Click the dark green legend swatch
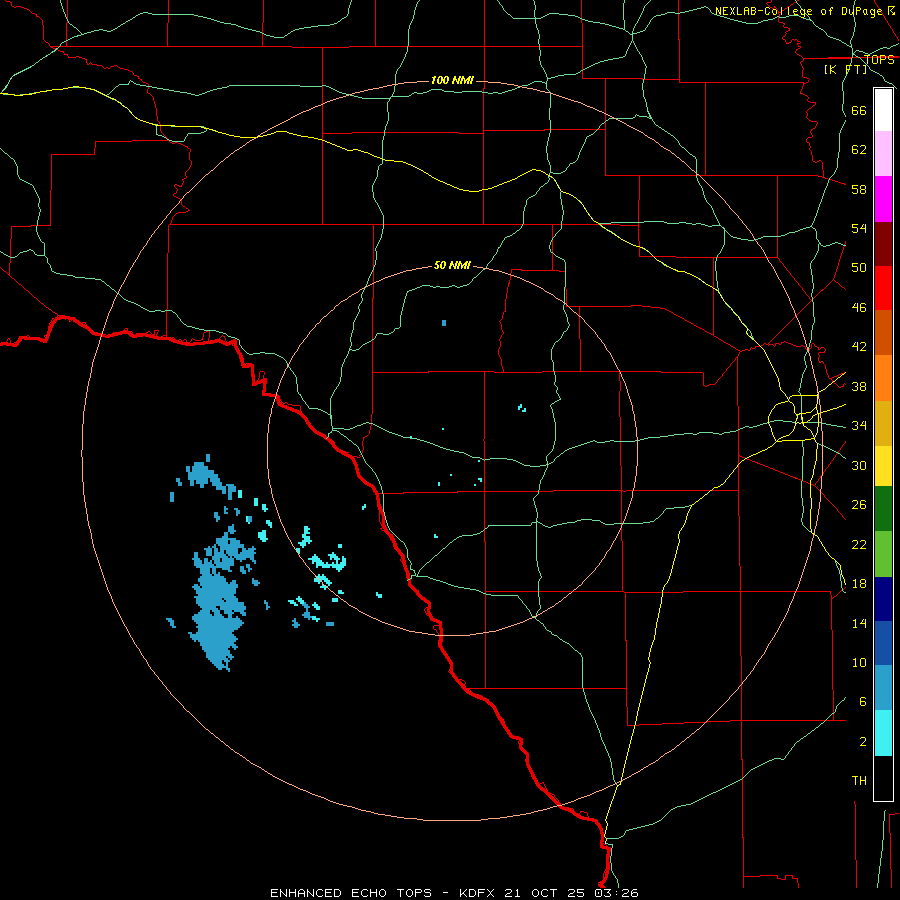Viewport: 900px width, 900px height. pos(883,509)
